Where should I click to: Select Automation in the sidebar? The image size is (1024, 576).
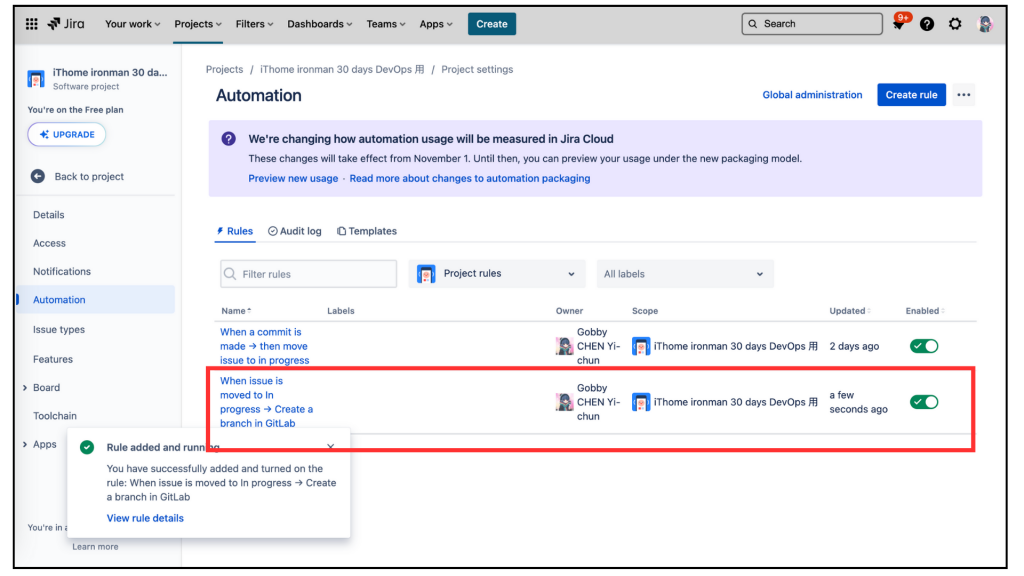[x=96, y=300]
